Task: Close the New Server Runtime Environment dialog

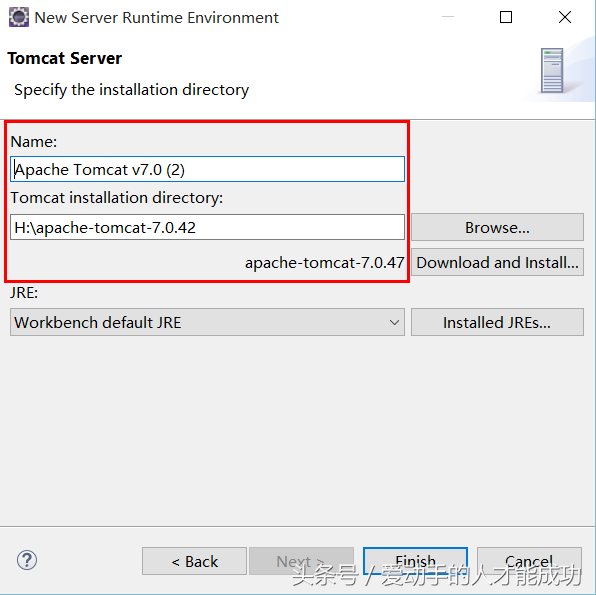Action: (x=564, y=17)
